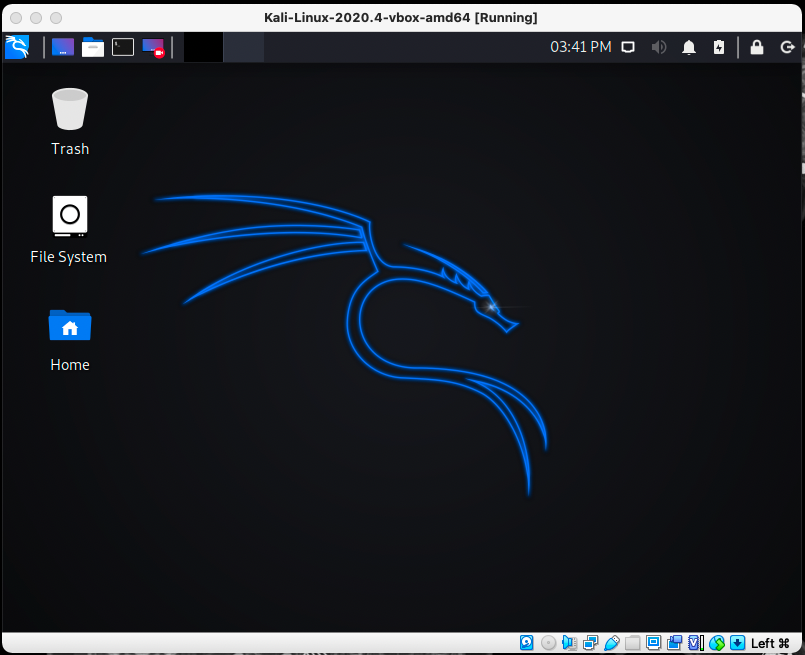
Task: Select the Home folder desktop icon
Action: tap(70, 337)
